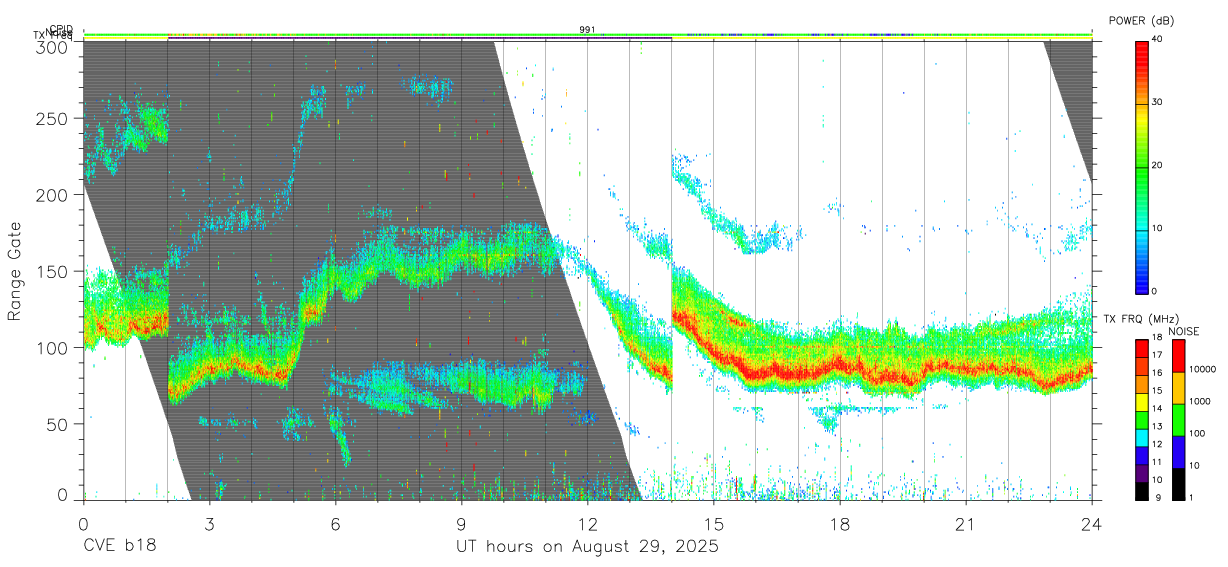Click the black swatch in TX FRQ legend
Viewport: 1228px width, 567px height.
(x=1141, y=491)
